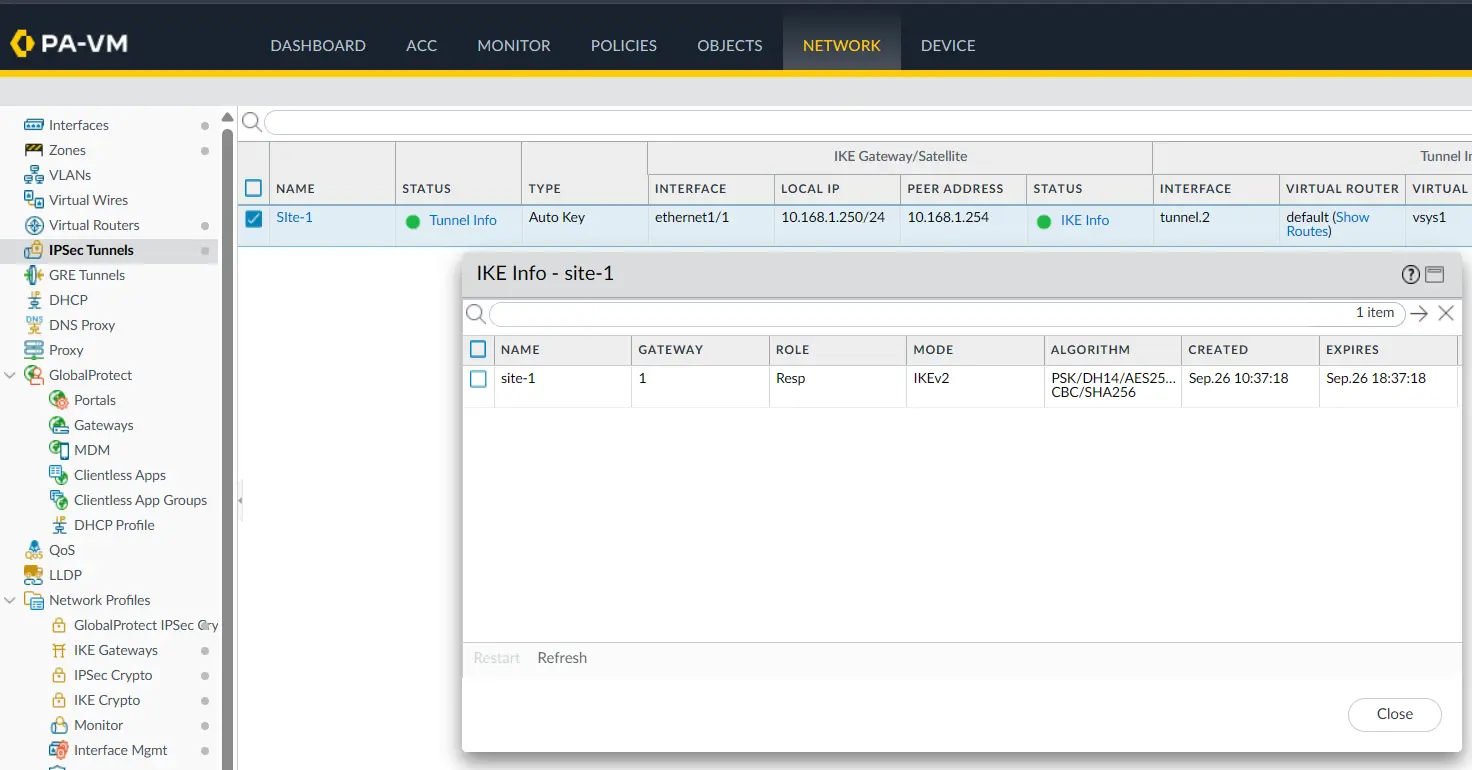Click Show Routes link for default router
The width and height of the screenshot is (1472, 770).
[1330, 224]
